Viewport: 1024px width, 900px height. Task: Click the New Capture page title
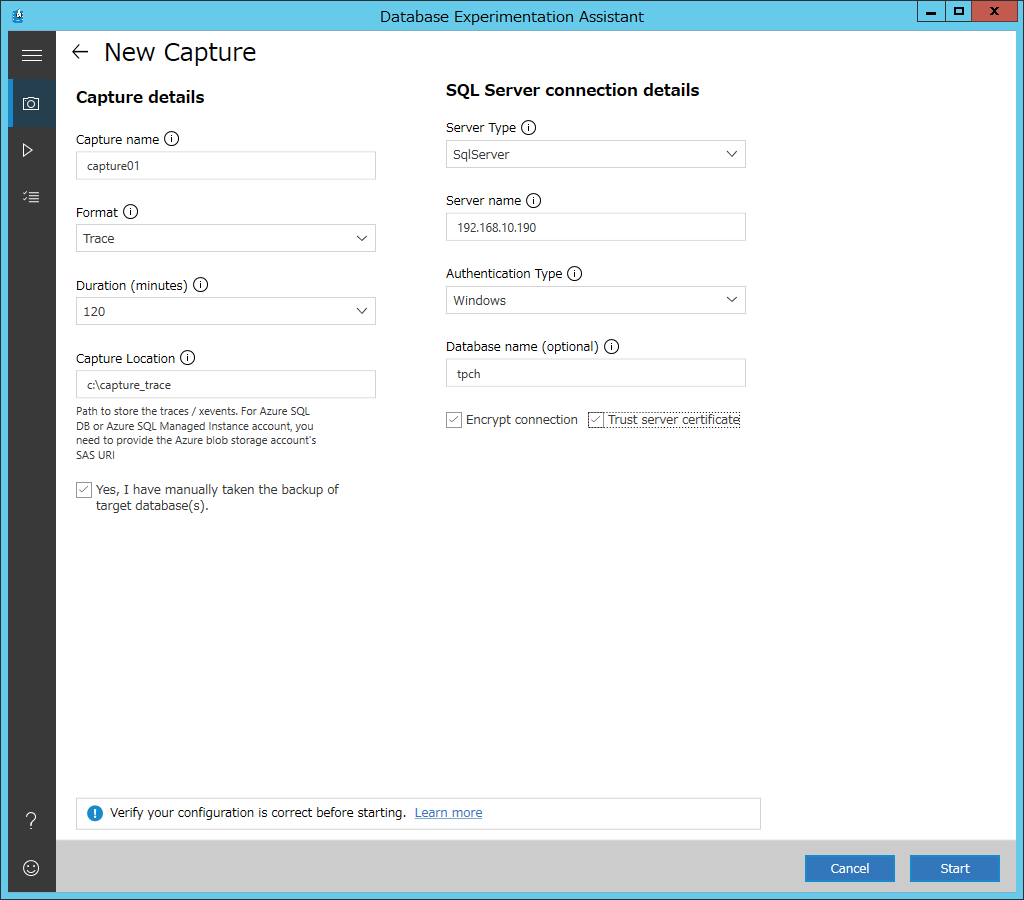point(180,52)
